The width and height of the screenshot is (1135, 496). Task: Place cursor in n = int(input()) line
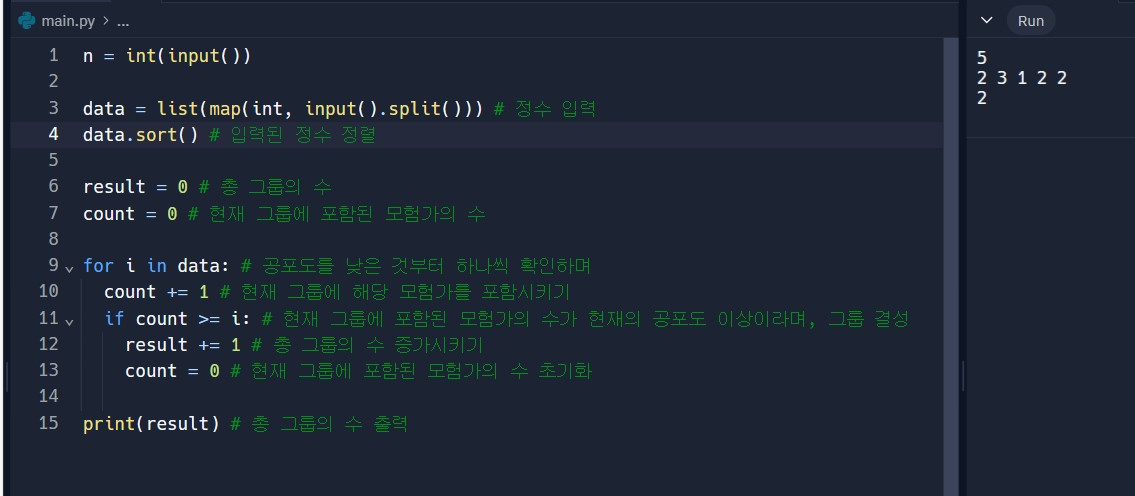pos(167,56)
